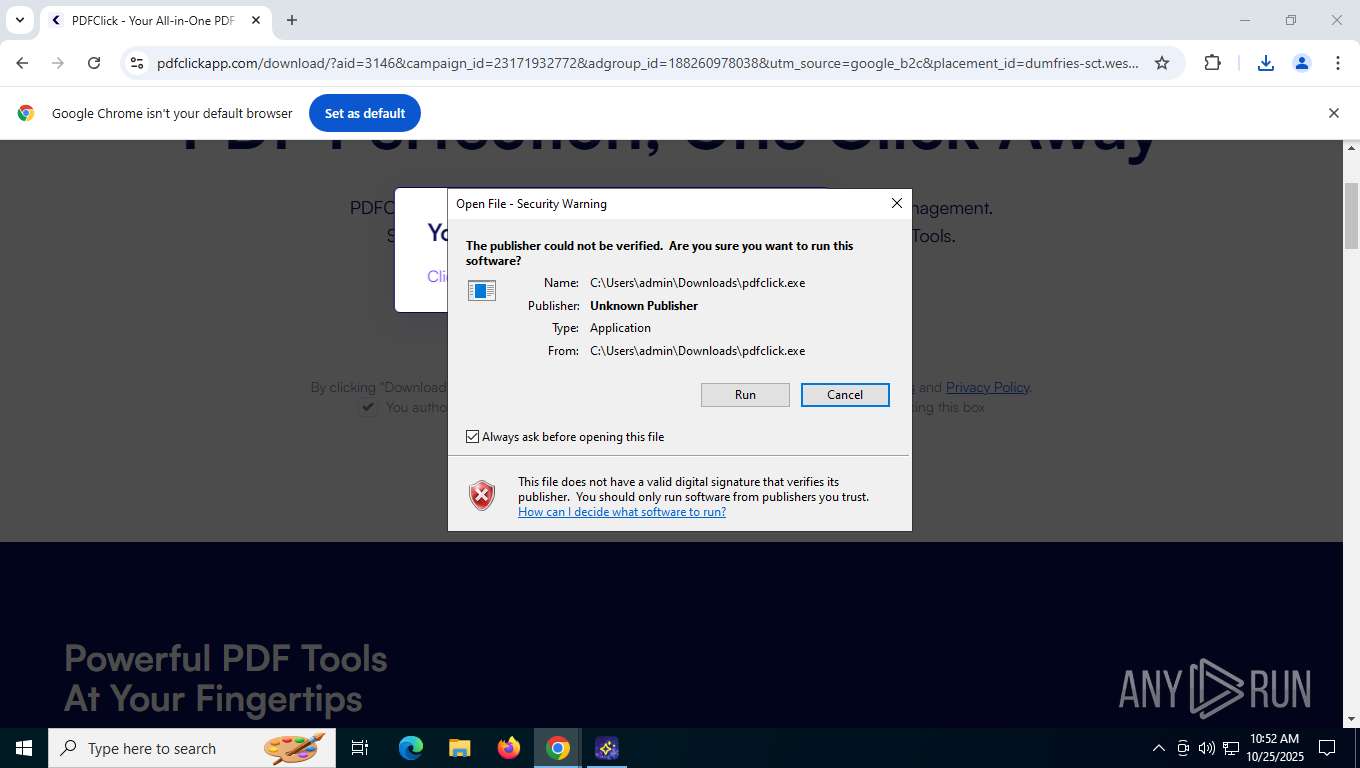This screenshot has width=1360, height=768.
Task: Close the PDFClick tab
Action: pos(256,20)
